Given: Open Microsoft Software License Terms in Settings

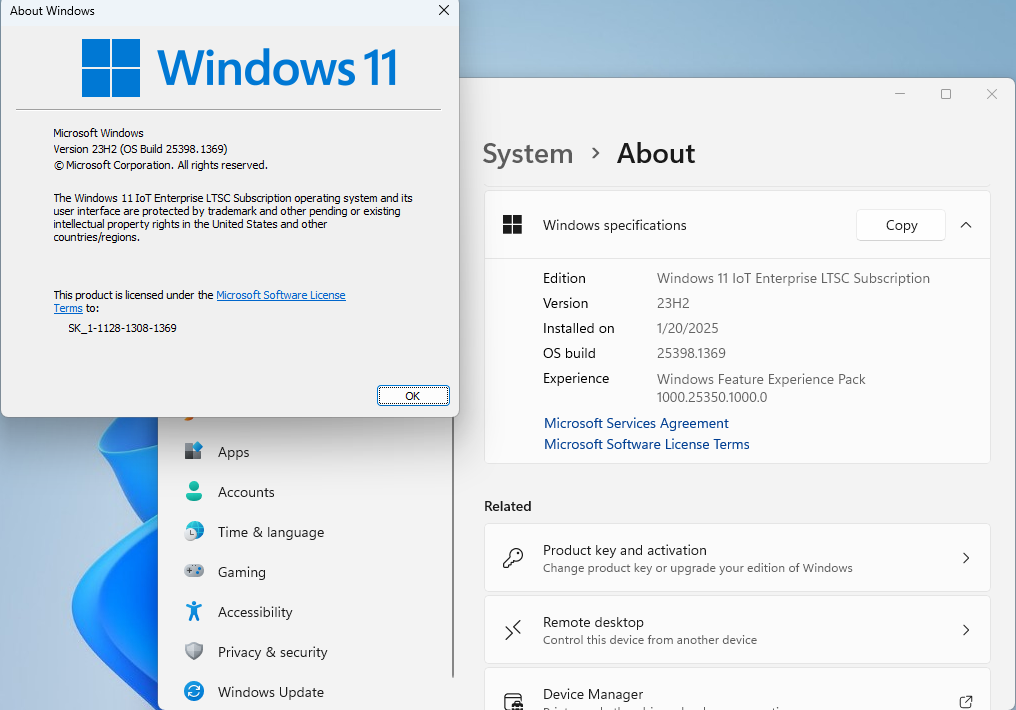Looking at the screenshot, I should (647, 444).
